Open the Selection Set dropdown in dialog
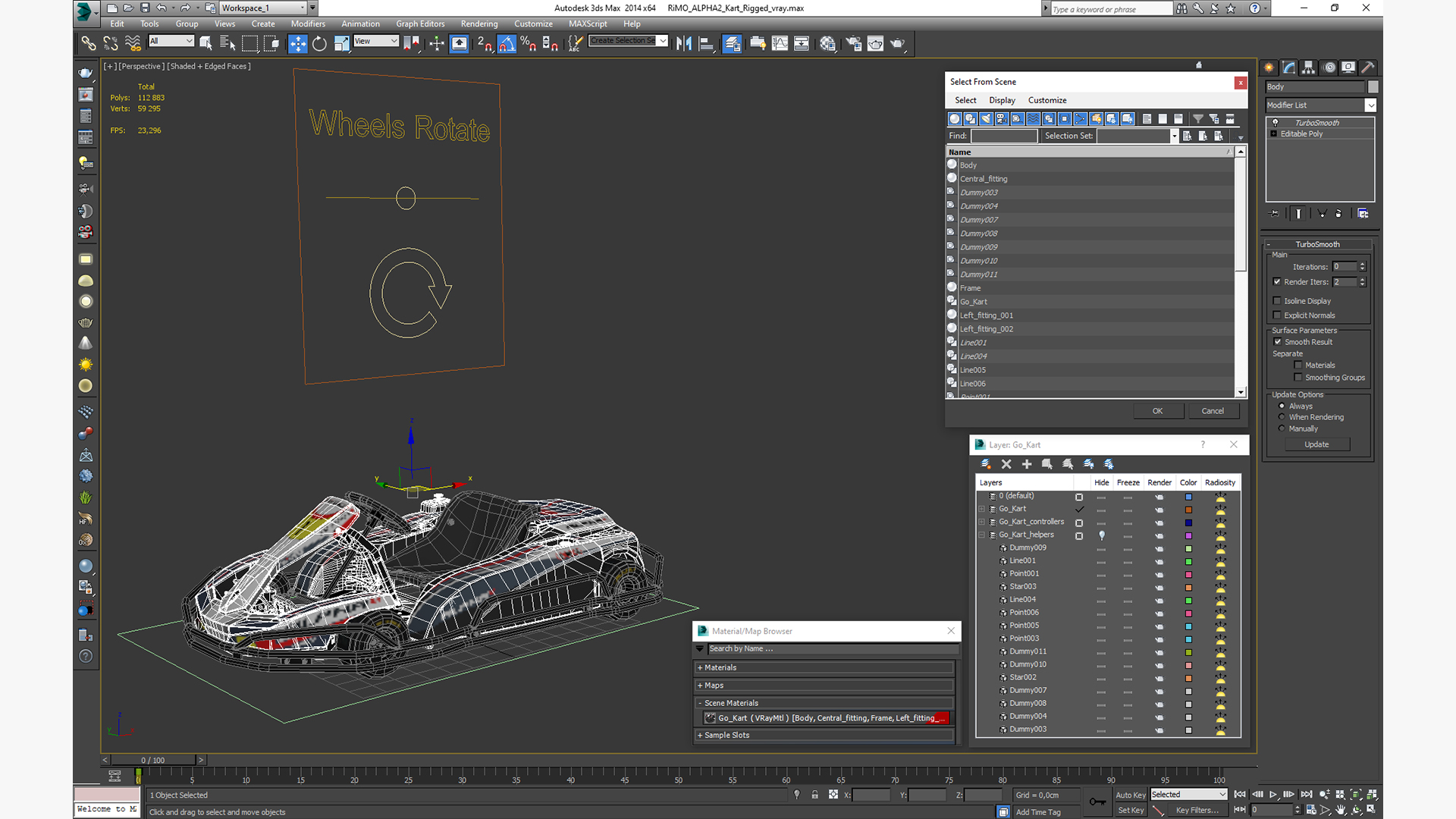Screen dimensions: 1456x819 [x=1174, y=136]
